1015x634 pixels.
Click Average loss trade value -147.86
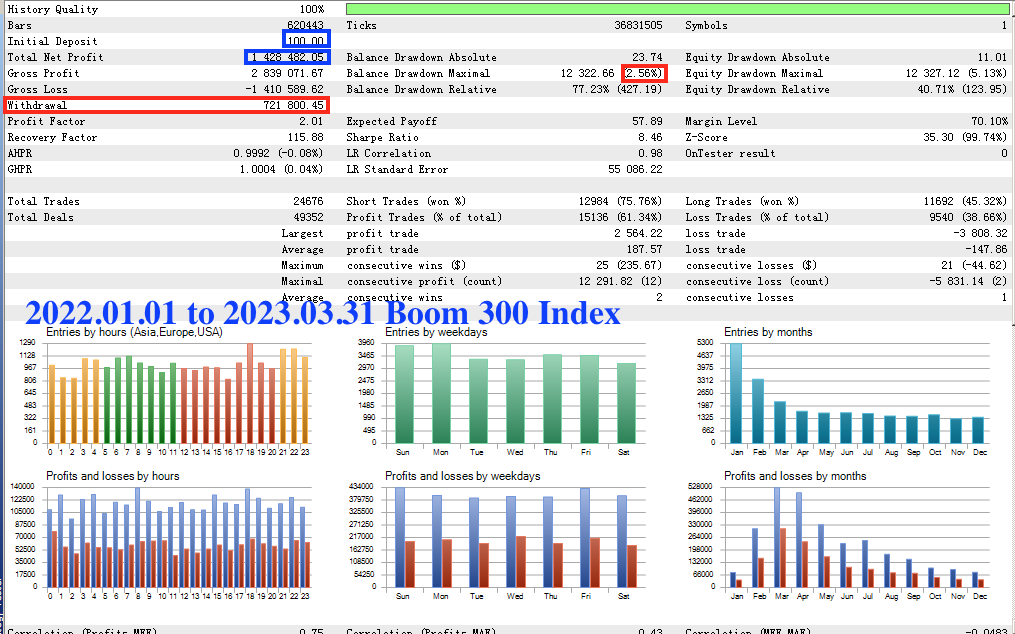tap(987, 249)
